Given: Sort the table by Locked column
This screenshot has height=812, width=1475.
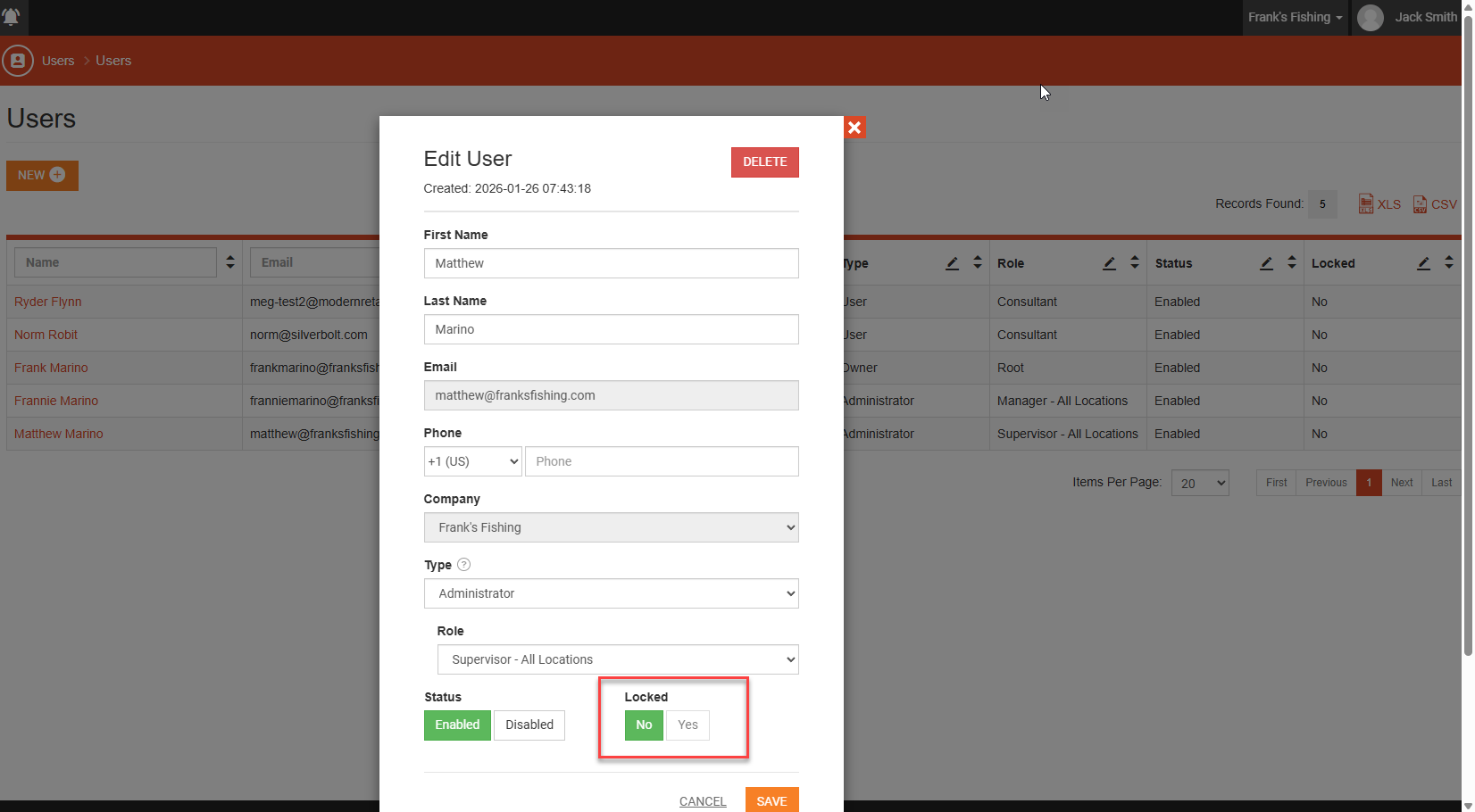Looking at the screenshot, I should (x=1449, y=262).
